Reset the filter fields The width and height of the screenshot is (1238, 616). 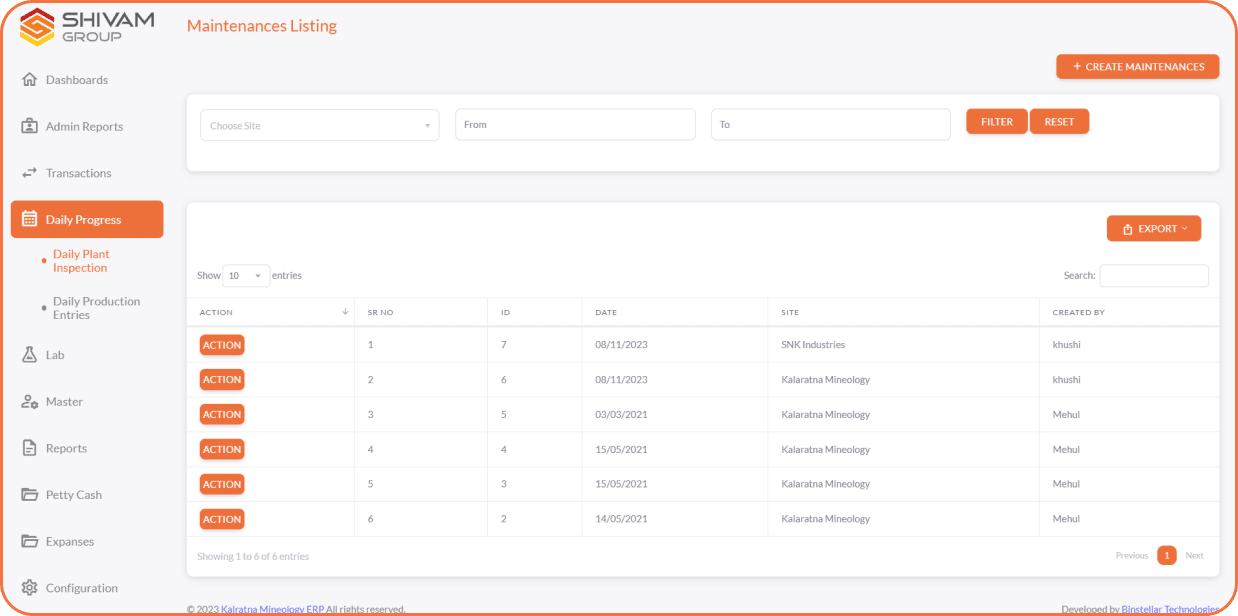1059,122
